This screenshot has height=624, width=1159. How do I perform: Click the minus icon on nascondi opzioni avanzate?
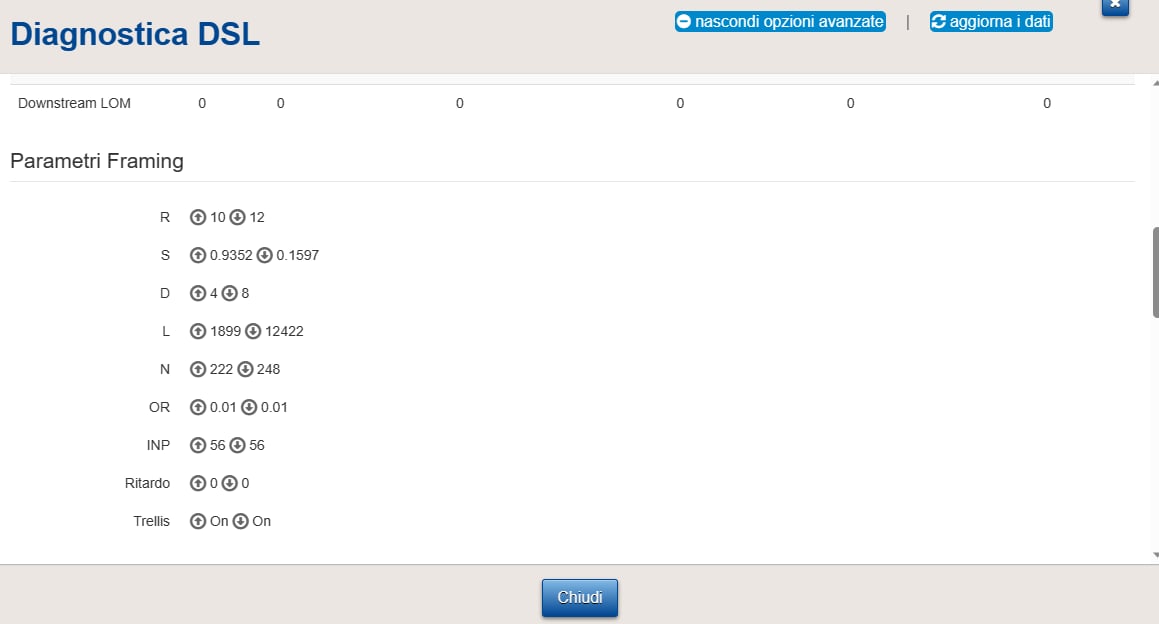pos(684,21)
